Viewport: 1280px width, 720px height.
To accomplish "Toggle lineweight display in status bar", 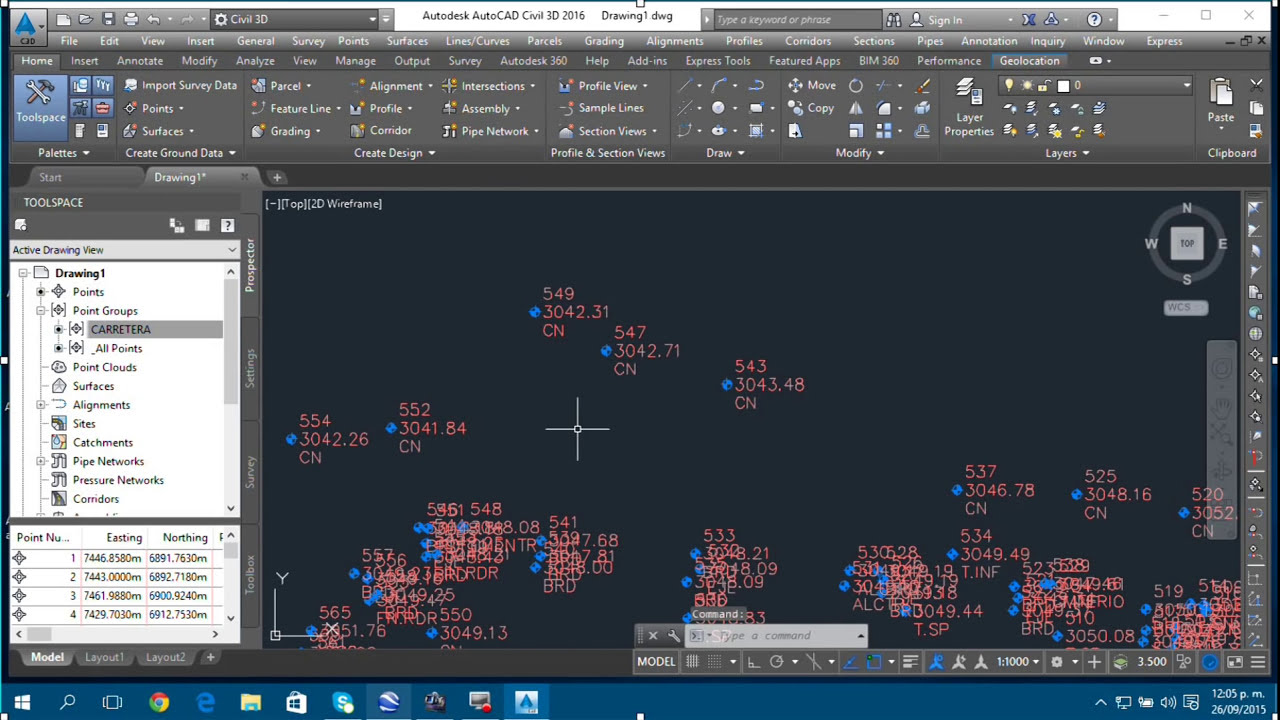I will point(910,661).
